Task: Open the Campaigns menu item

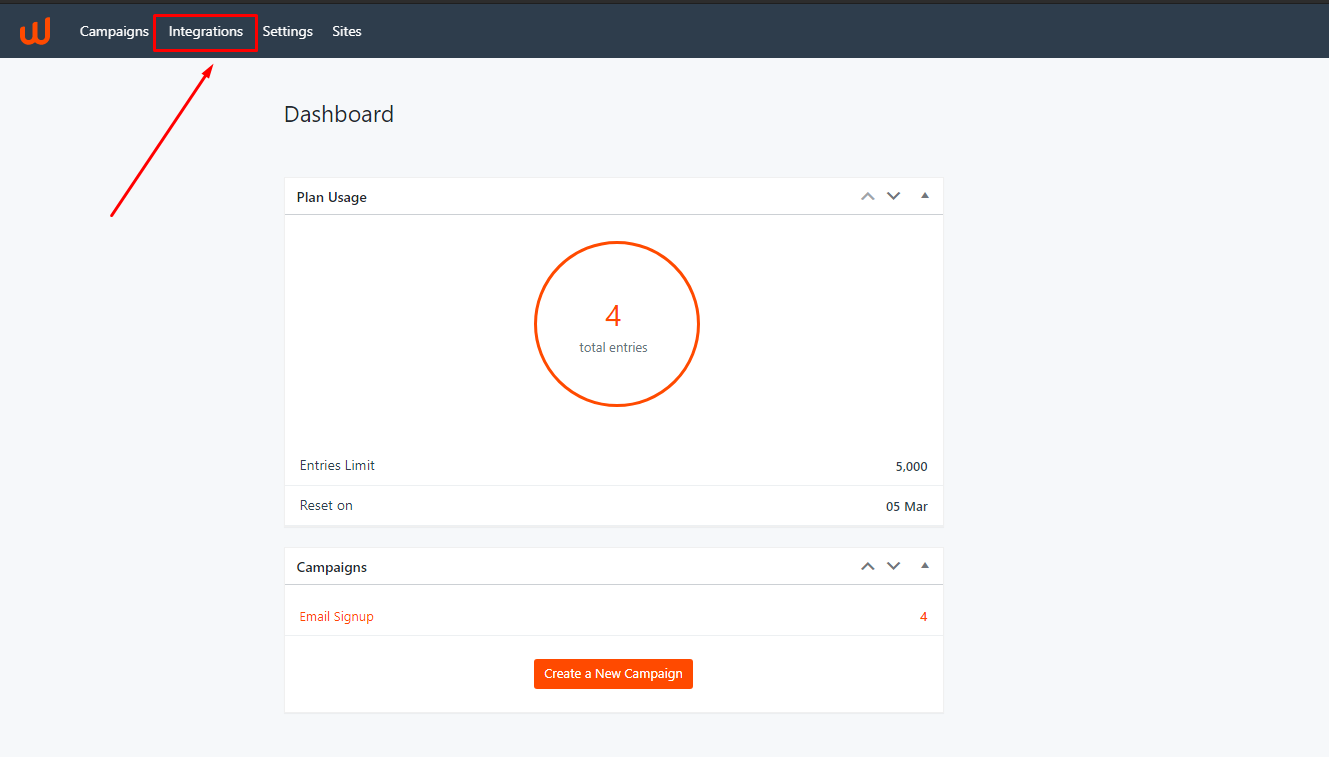Action: (114, 32)
